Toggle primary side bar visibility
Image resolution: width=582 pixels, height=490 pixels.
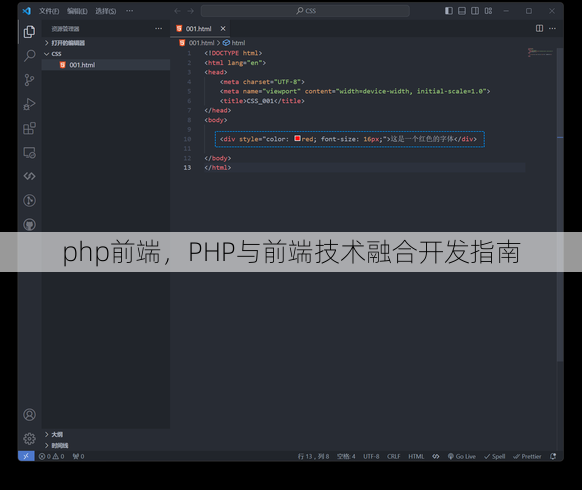[449, 11]
